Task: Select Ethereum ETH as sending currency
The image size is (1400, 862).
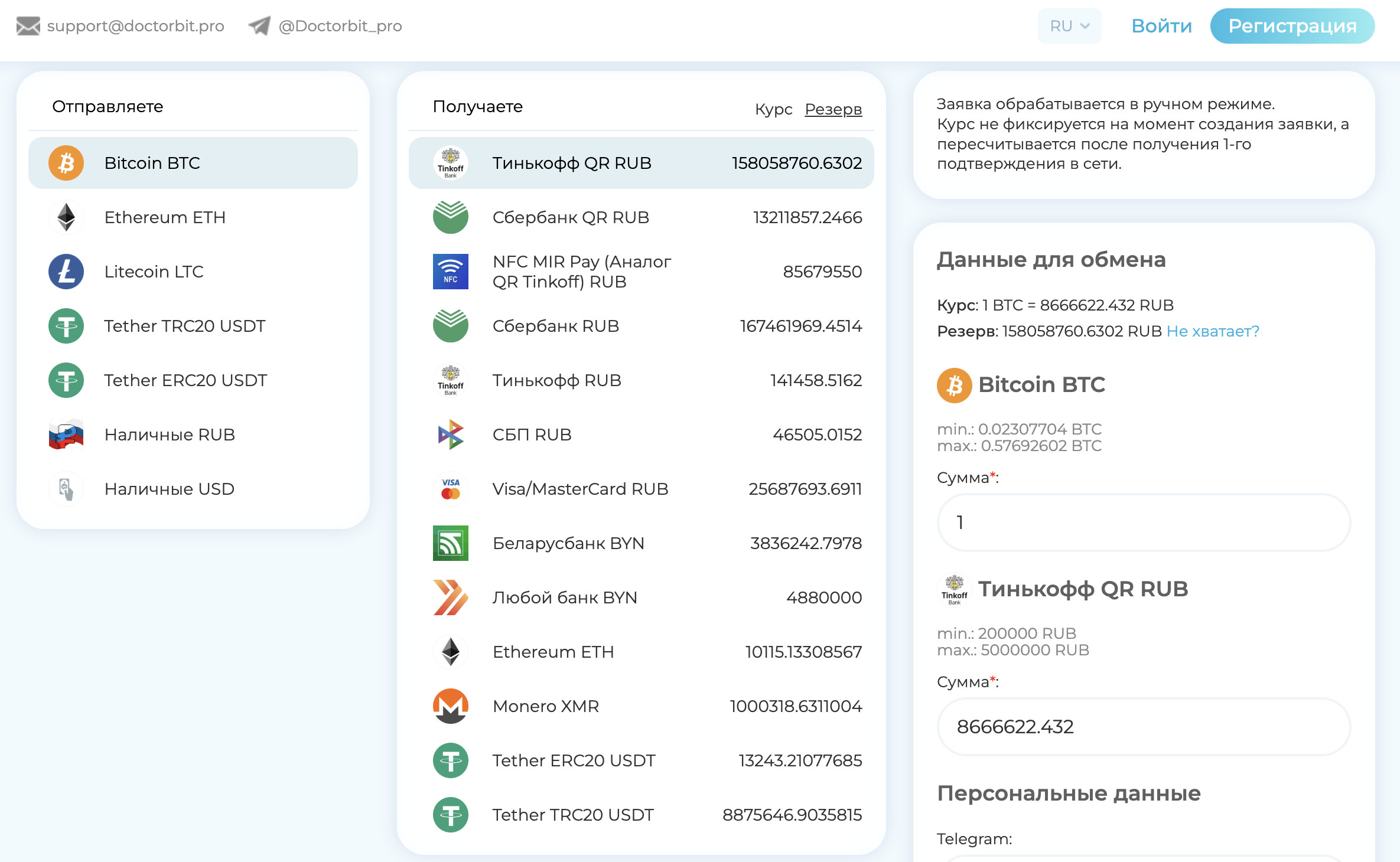Action: [165, 217]
